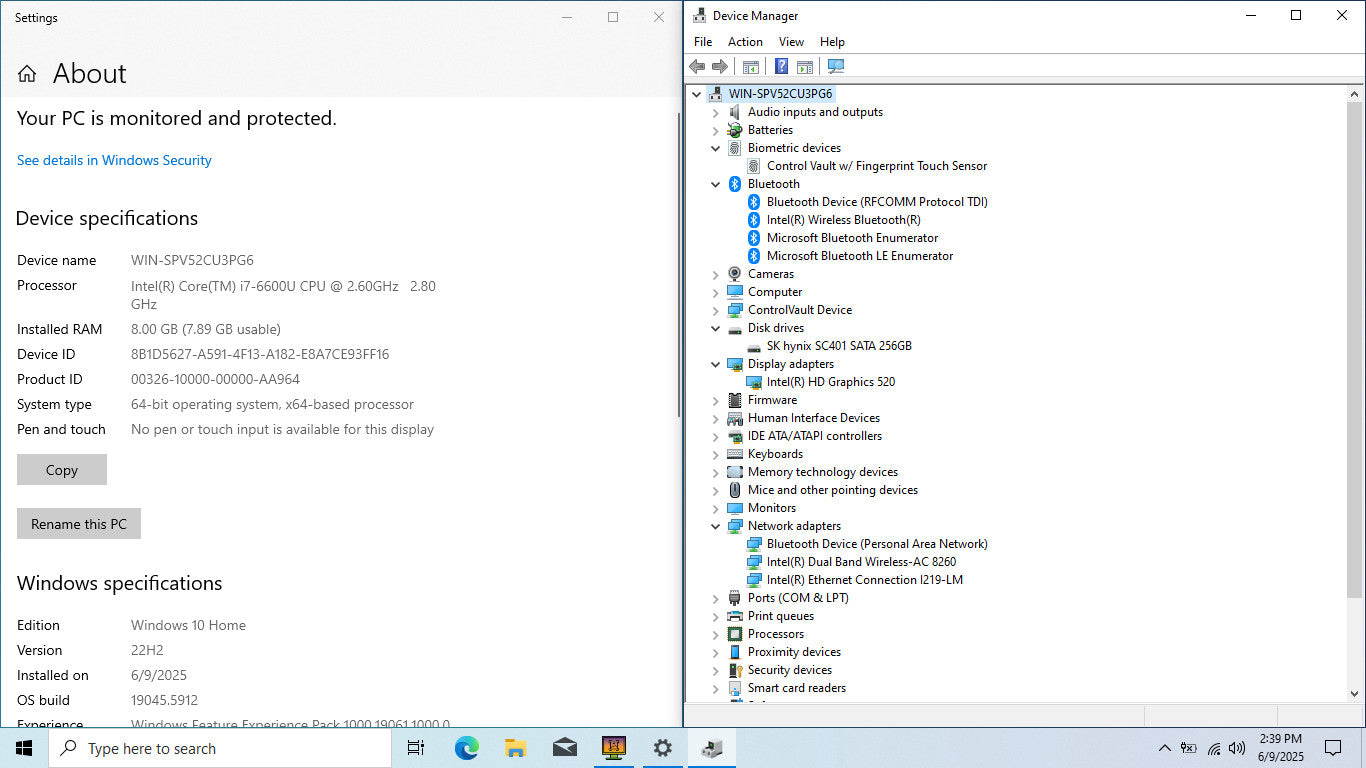
Task: Open Microsoft Edge from the taskbar
Action: (466, 748)
